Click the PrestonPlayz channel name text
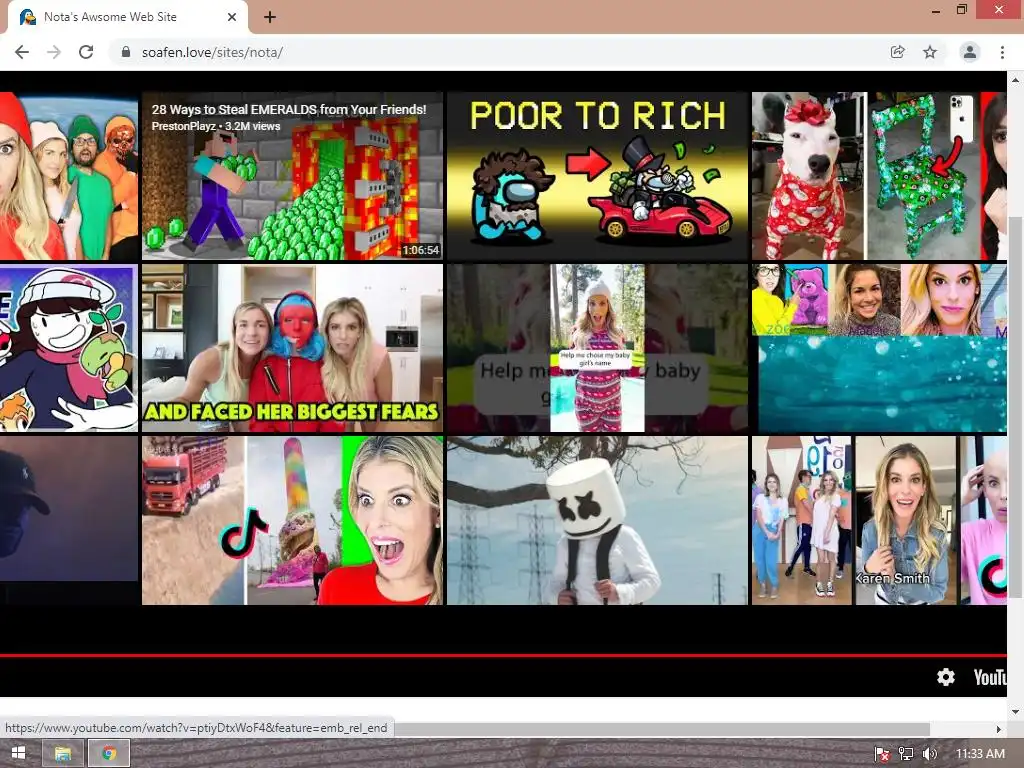The height and width of the screenshot is (768, 1024). pyautogui.click(x=183, y=126)
